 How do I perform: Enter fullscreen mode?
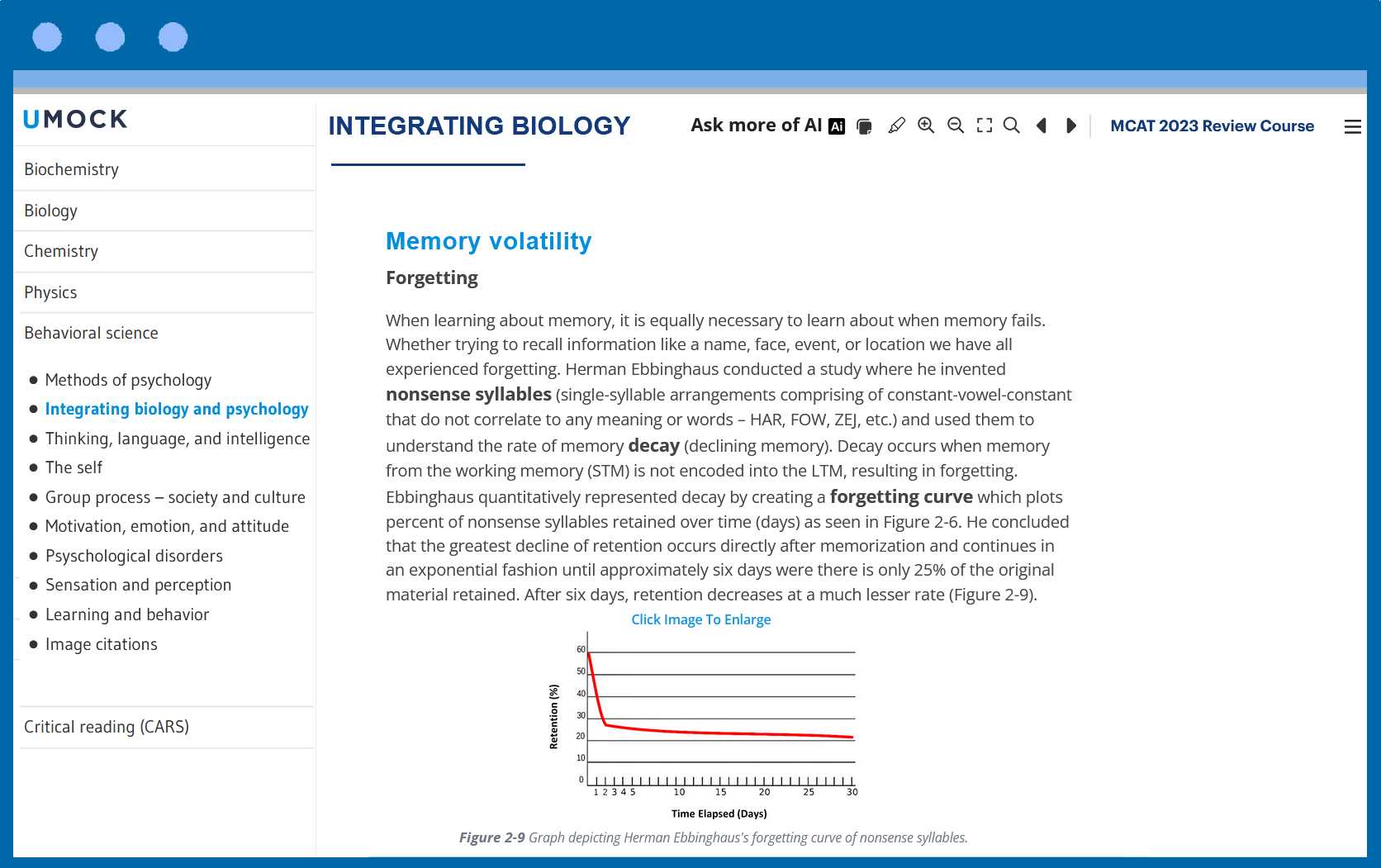(985, 126)
